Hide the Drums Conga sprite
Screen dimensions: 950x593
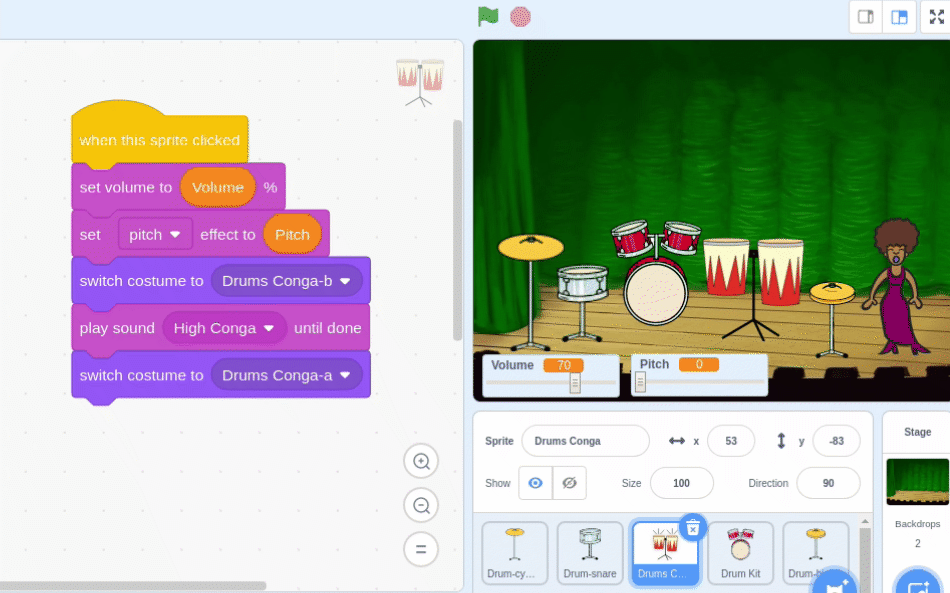click(570, 482)
